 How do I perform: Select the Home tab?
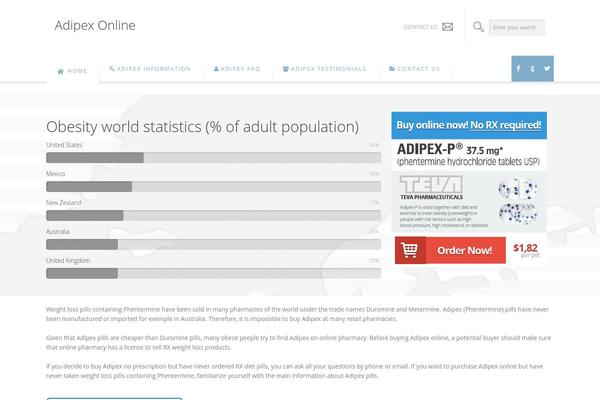72,71
